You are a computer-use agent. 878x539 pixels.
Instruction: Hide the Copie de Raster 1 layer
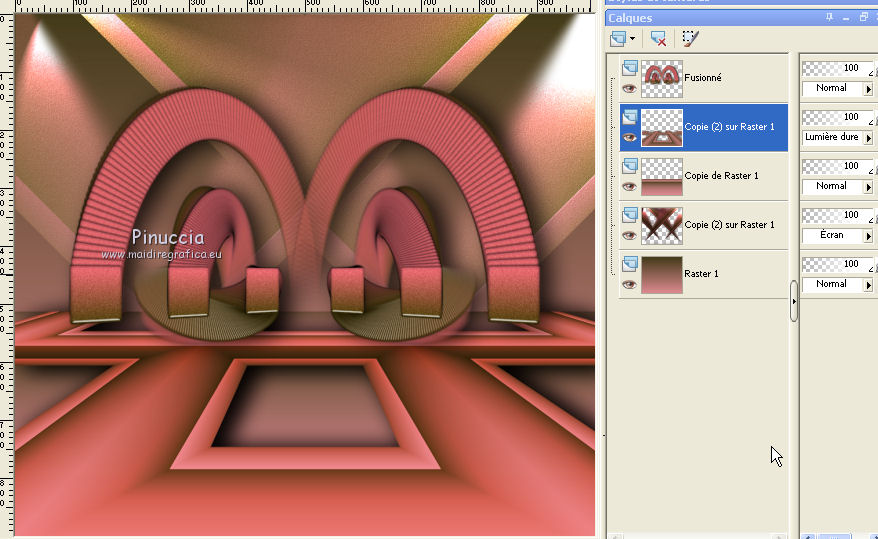click(629, 186)
